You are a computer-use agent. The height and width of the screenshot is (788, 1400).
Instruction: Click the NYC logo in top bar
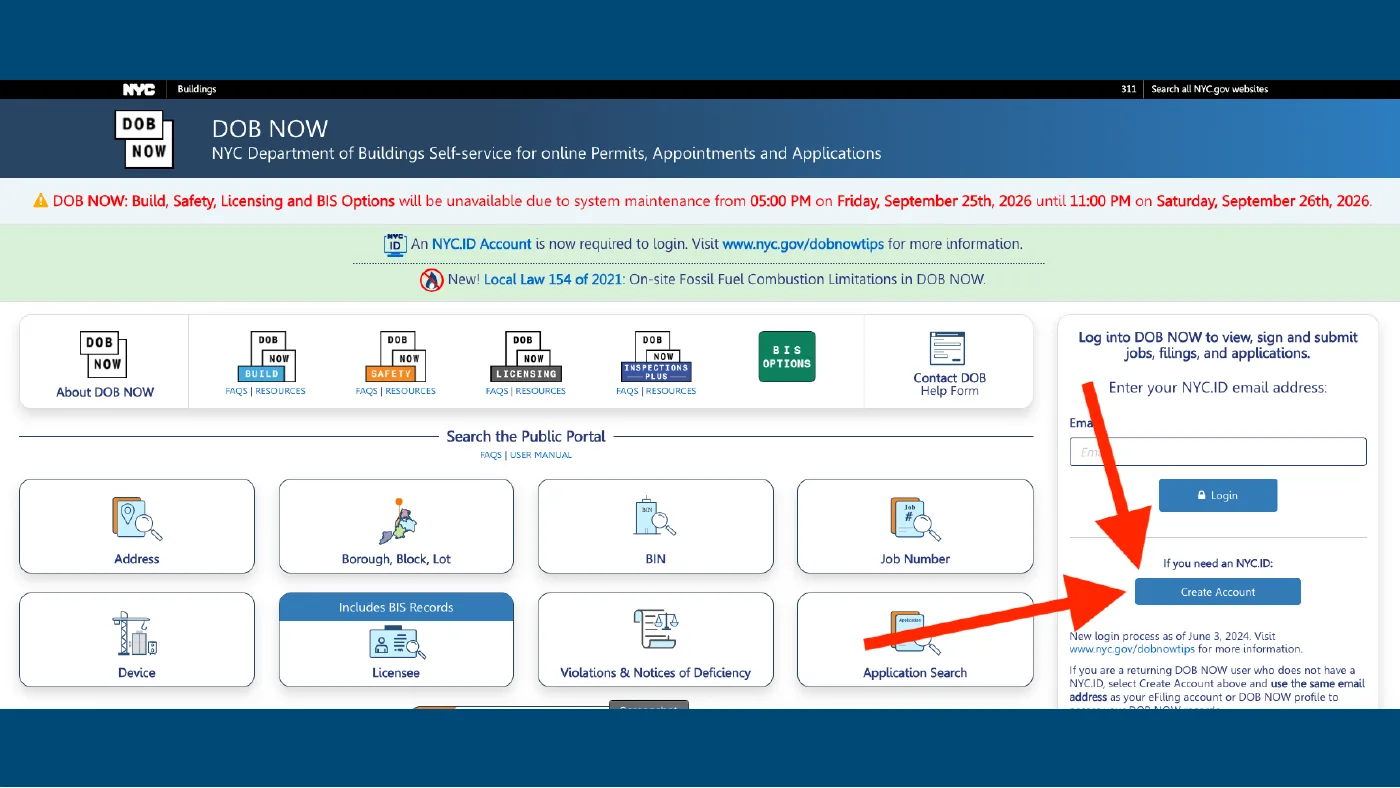coord(139,89)
